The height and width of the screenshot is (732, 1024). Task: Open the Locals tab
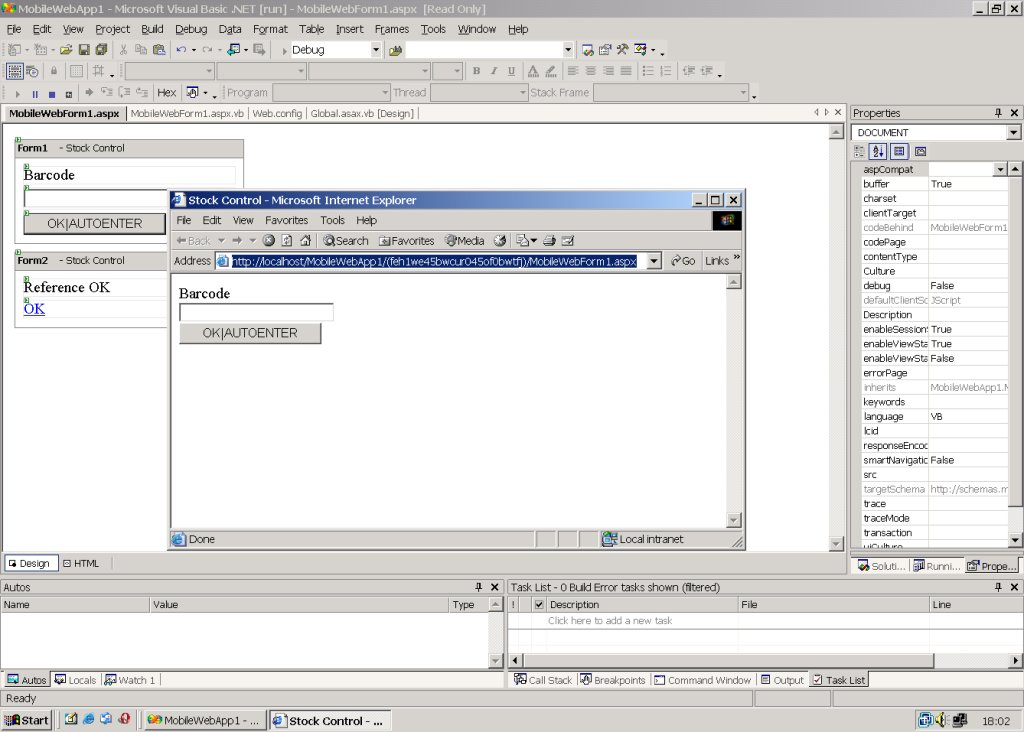tap(76, 680)
